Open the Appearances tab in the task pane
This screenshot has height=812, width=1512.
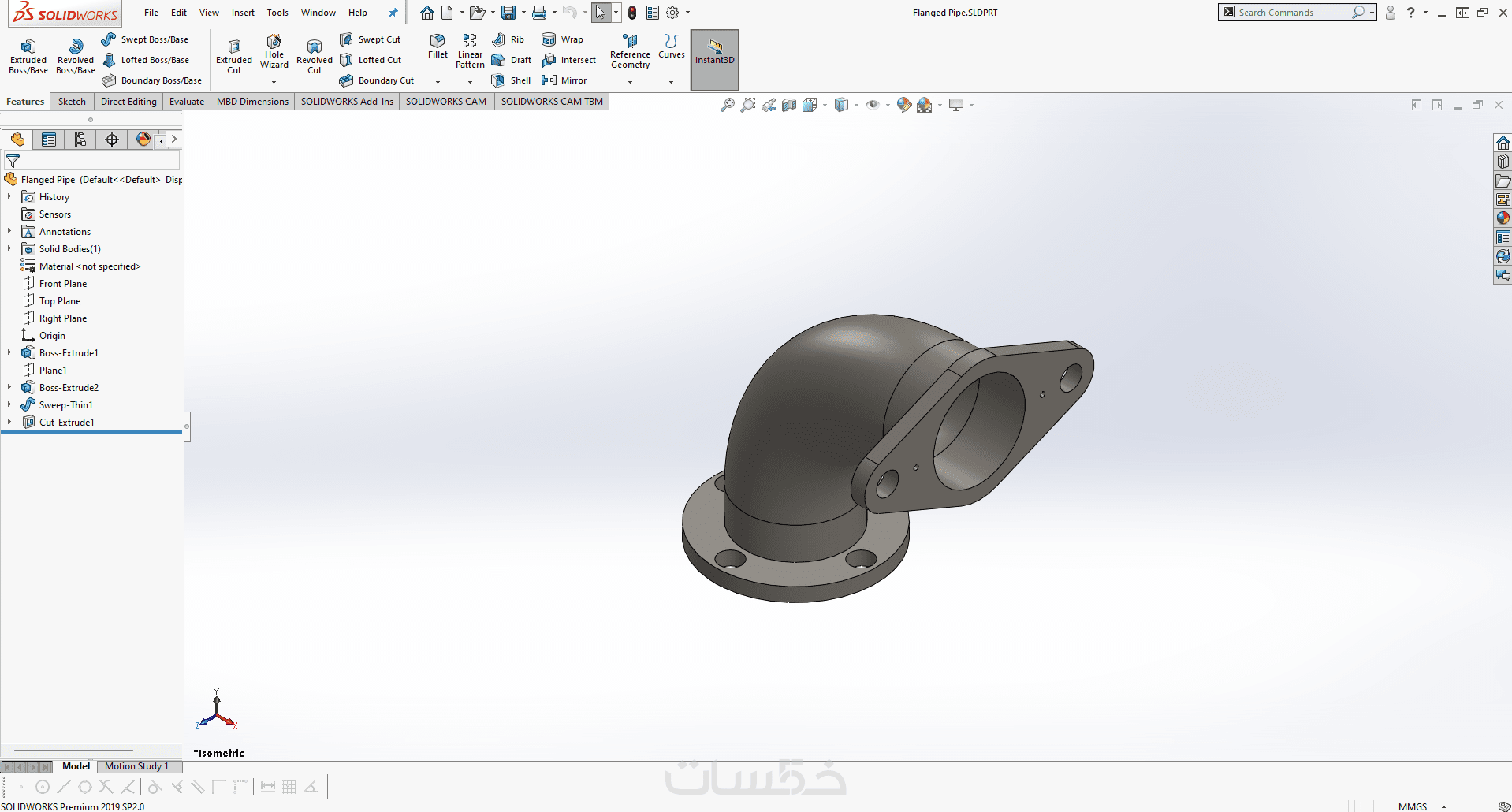1503,218
